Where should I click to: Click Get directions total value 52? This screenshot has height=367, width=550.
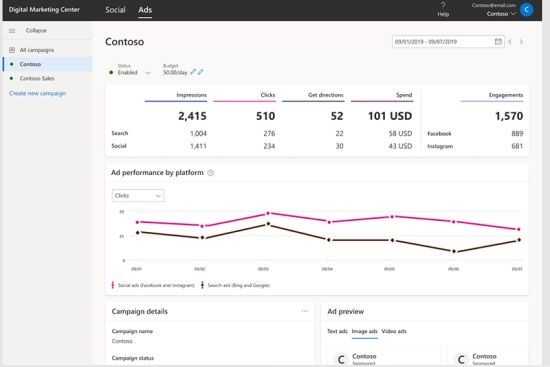[337, 116]
